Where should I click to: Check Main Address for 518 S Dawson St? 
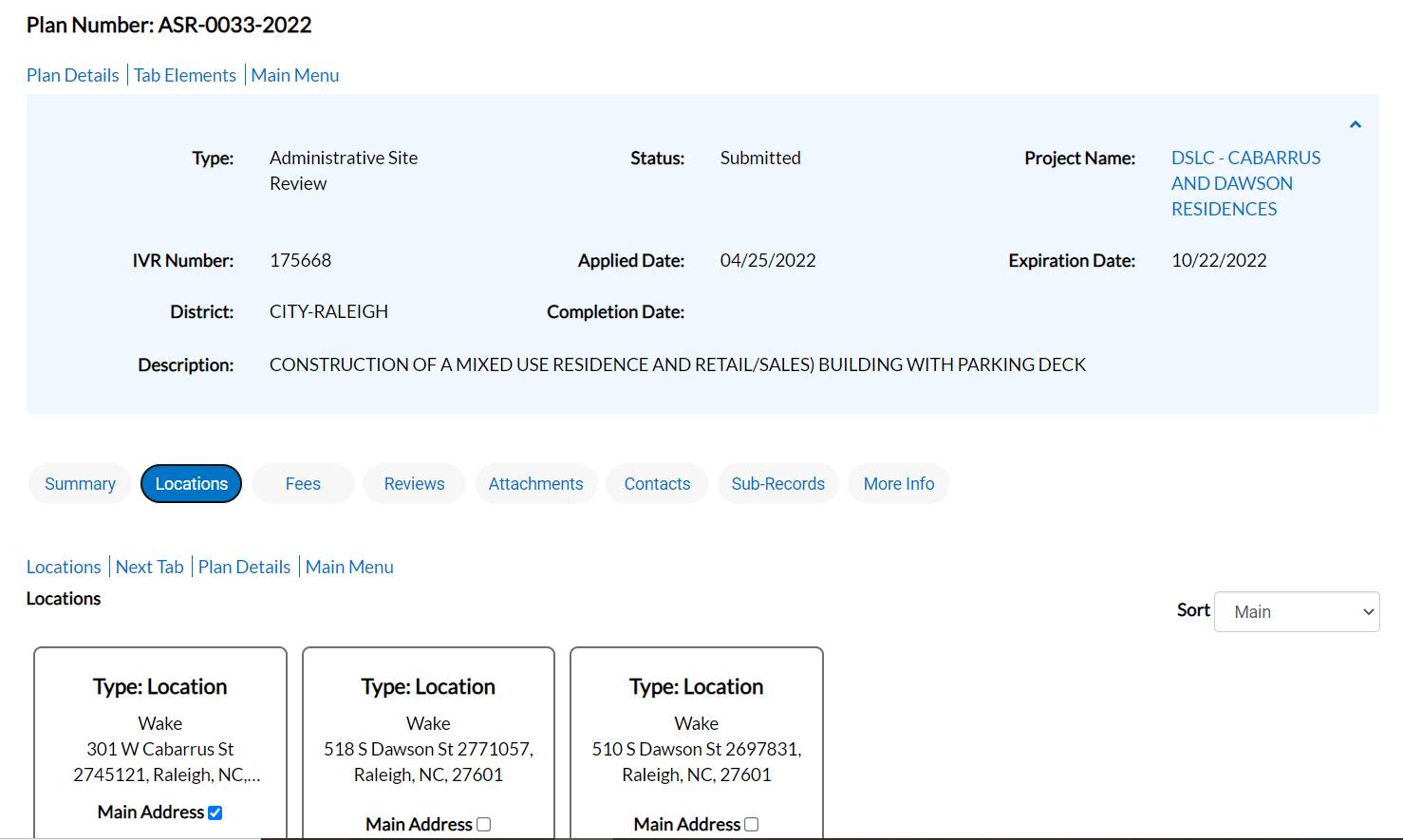coord(484,824)
